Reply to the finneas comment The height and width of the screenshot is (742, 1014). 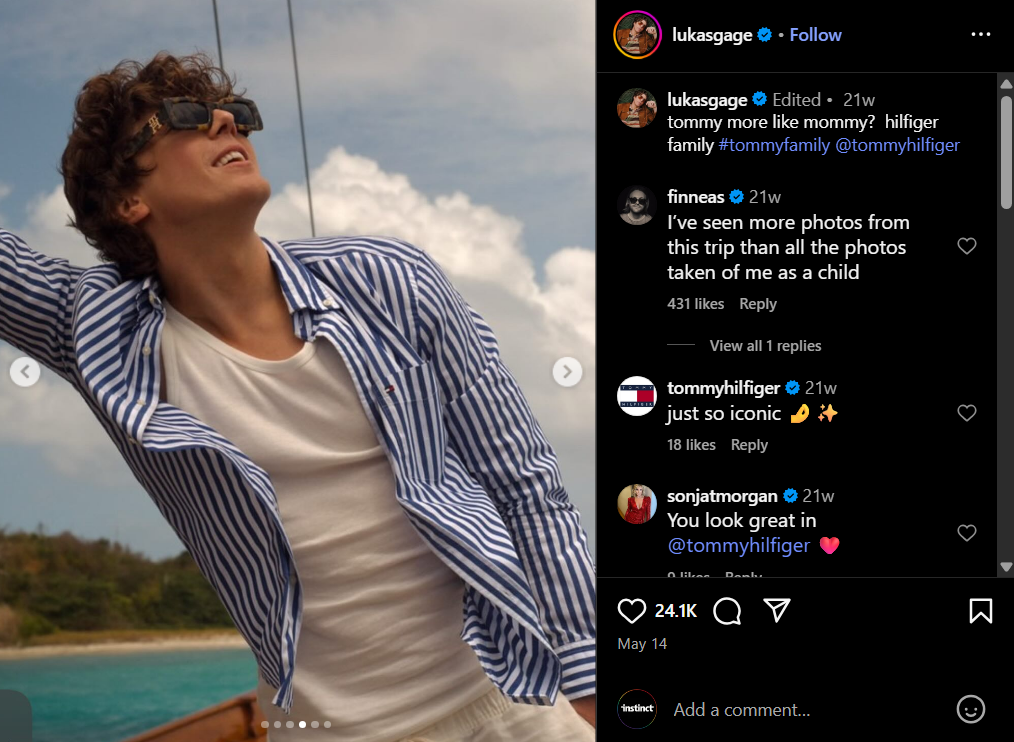click(758, 304)
